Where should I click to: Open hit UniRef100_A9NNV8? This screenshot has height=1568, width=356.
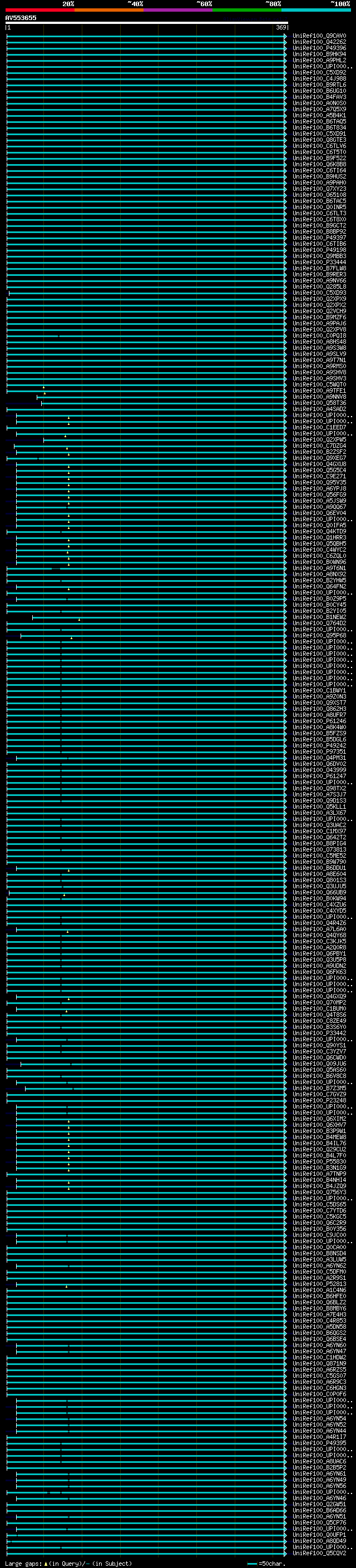tap(319, 397)
